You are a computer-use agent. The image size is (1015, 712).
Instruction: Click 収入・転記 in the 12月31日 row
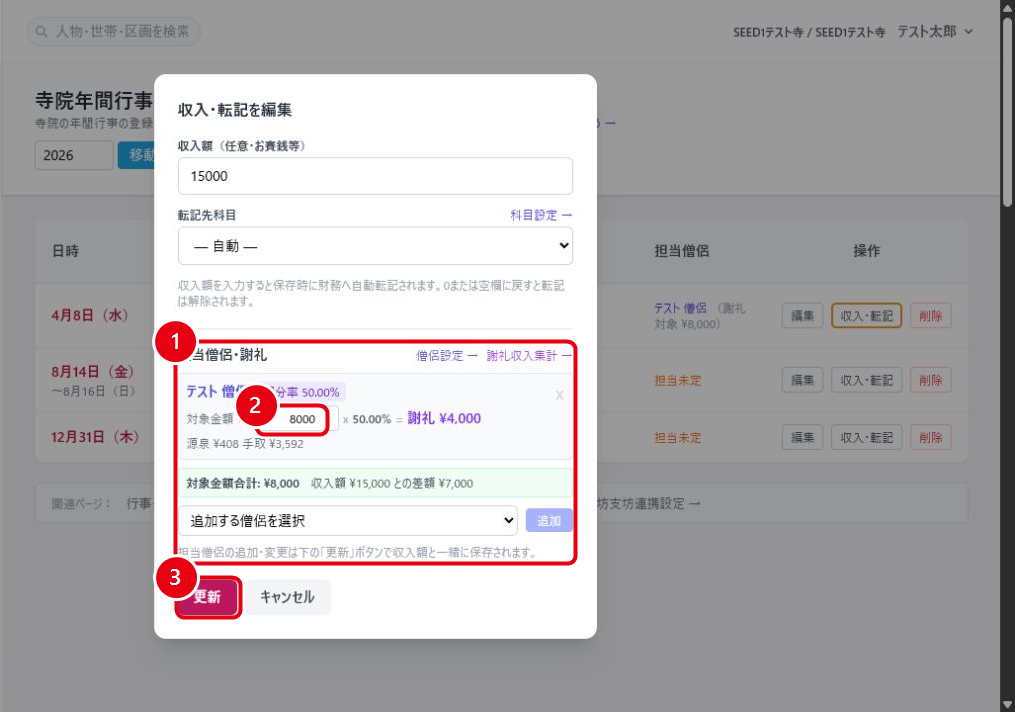pyautogui.click(x=866, y=438)
